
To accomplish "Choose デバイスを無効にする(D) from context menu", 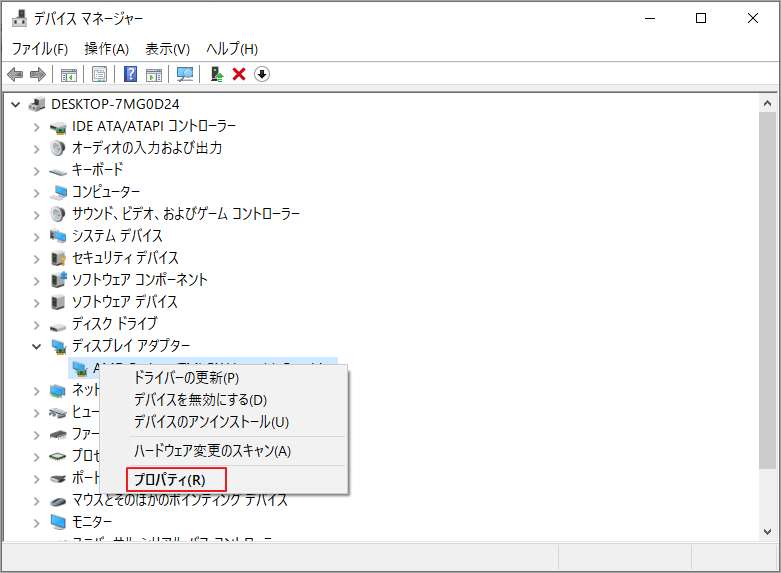I will (x=224, y=400).
